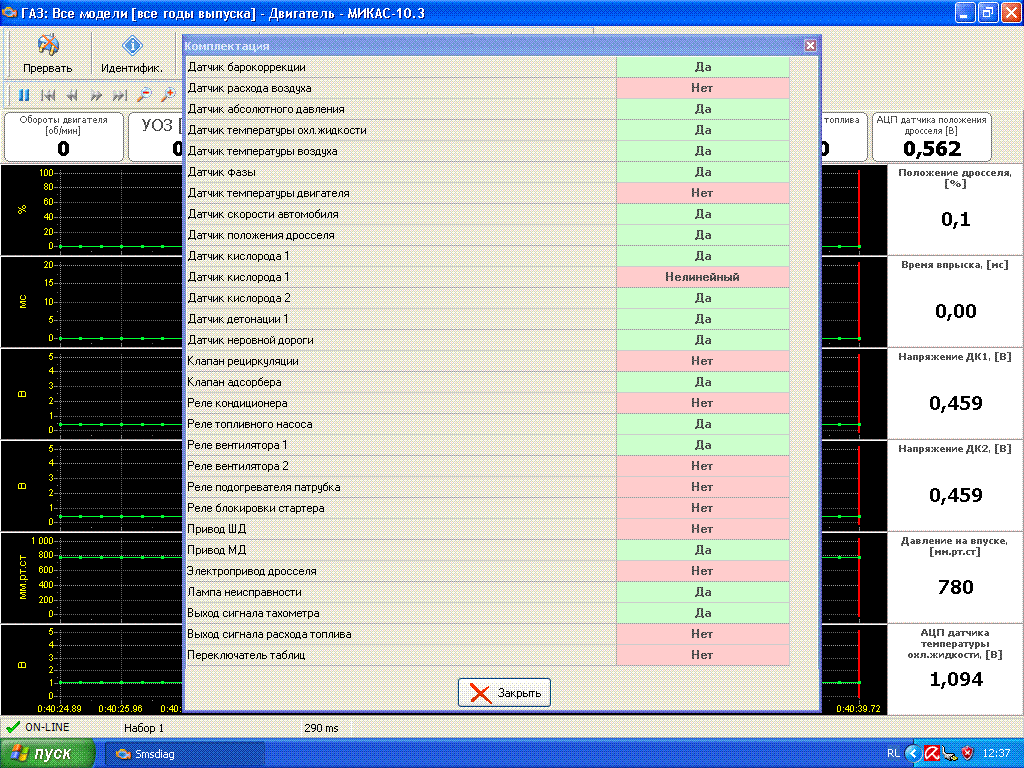This screenshot has width=1024, height=768.
Task: Click the red Avira antivirus tray icon
Action: (x=931, y=753)
